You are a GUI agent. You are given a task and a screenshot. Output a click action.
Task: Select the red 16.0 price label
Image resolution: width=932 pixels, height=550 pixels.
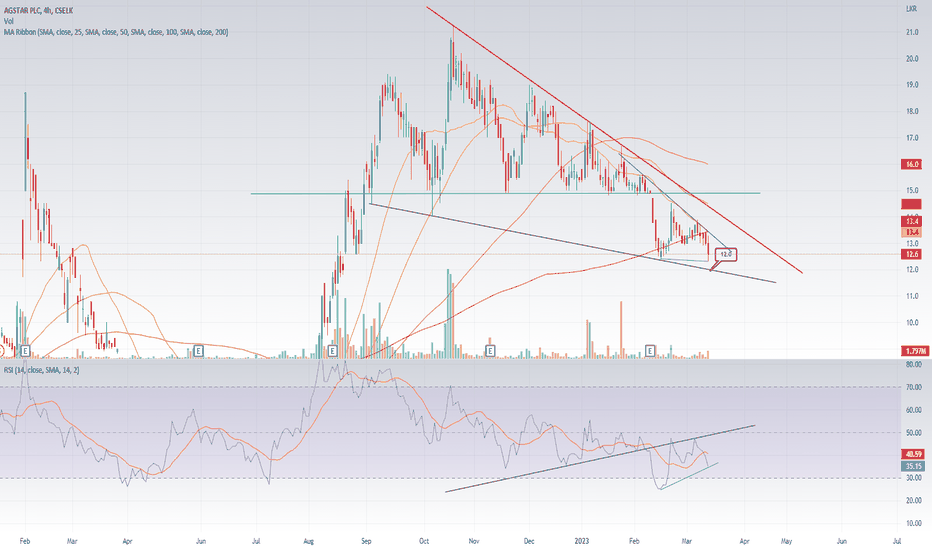click(912, 164)
